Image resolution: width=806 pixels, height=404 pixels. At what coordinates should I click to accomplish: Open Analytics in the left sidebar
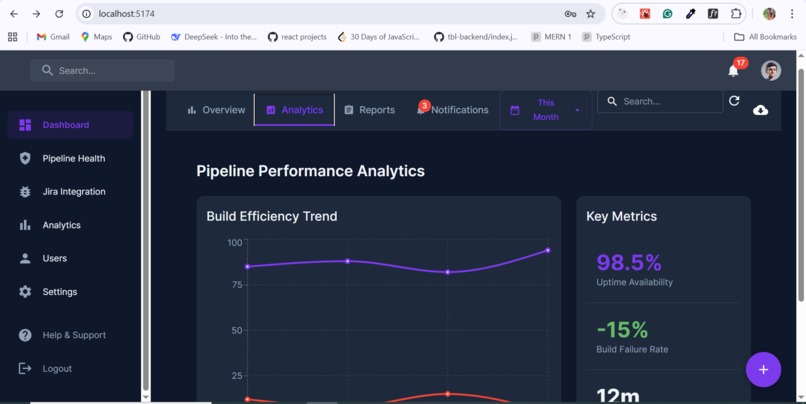pyautogui.click(x=70, y=225)
